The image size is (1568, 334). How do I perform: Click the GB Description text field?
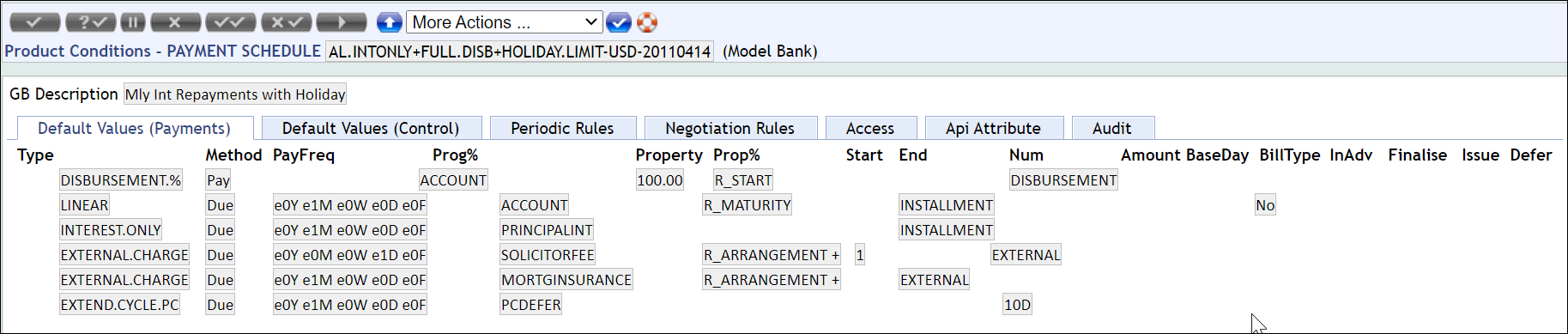(235, 94)
